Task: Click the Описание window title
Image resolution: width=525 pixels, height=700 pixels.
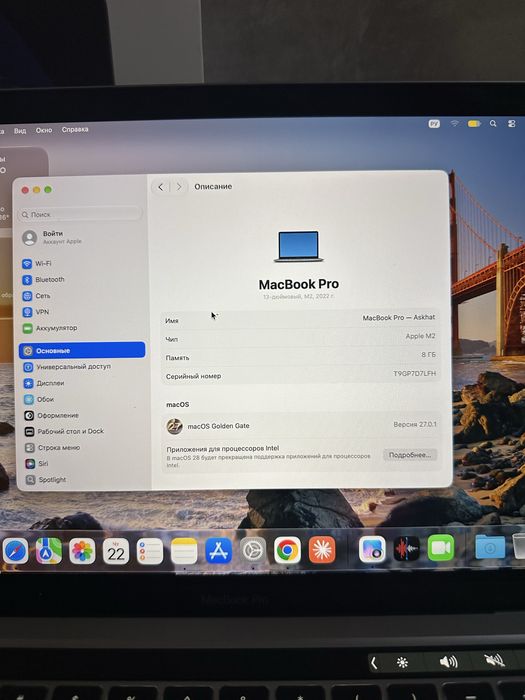Action: point(213,187)
